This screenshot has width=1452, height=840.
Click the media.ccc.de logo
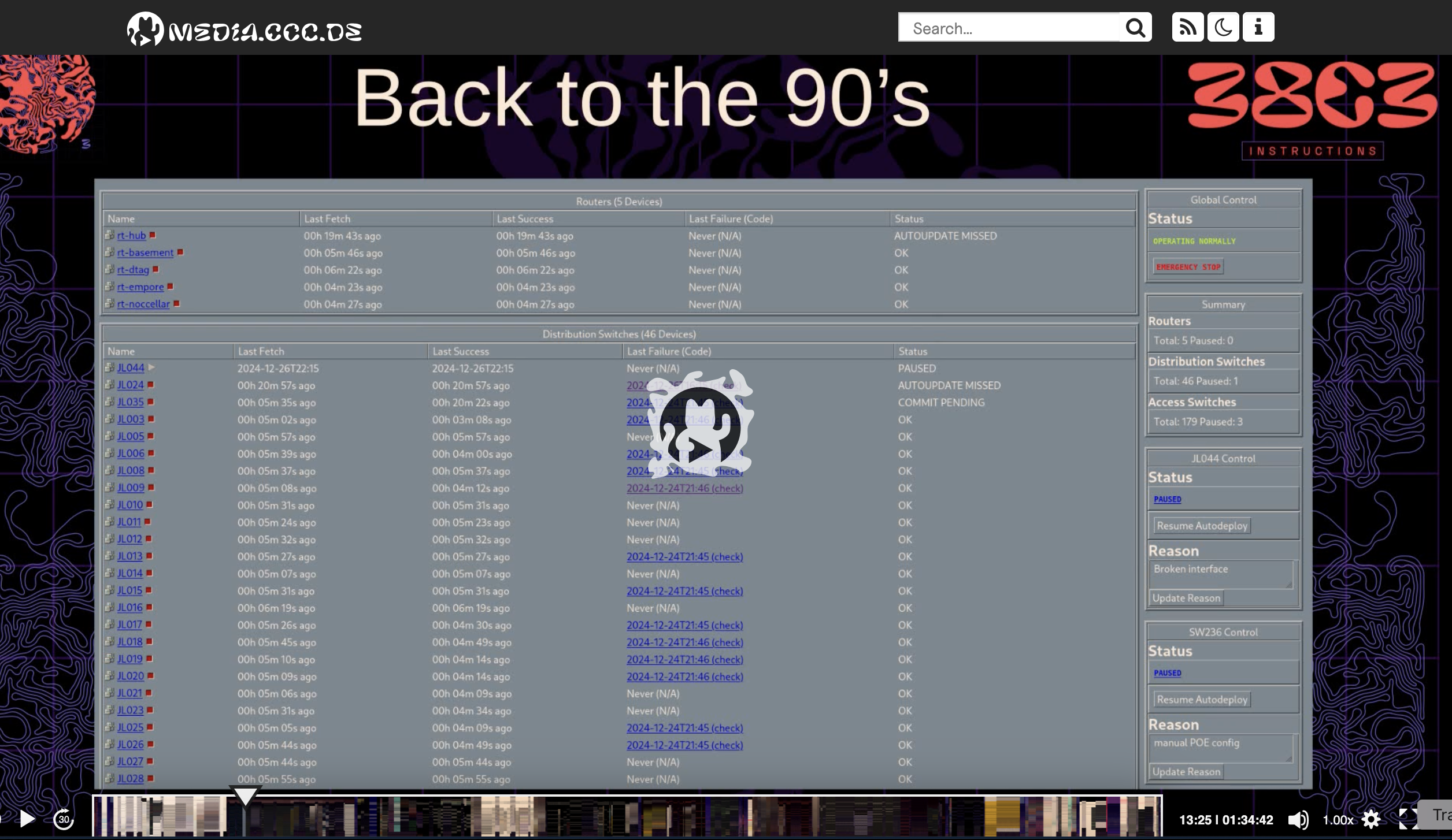(244, 29)
